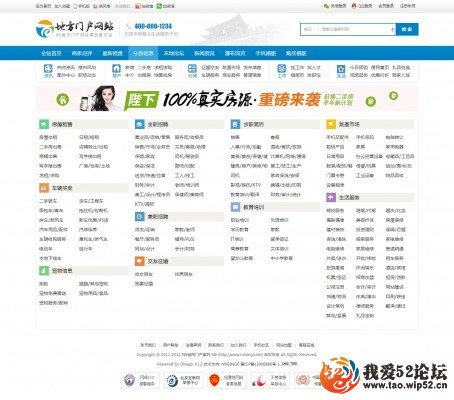
Task: Click the green house icon for 房屋租售
Action: click(44, 124)
